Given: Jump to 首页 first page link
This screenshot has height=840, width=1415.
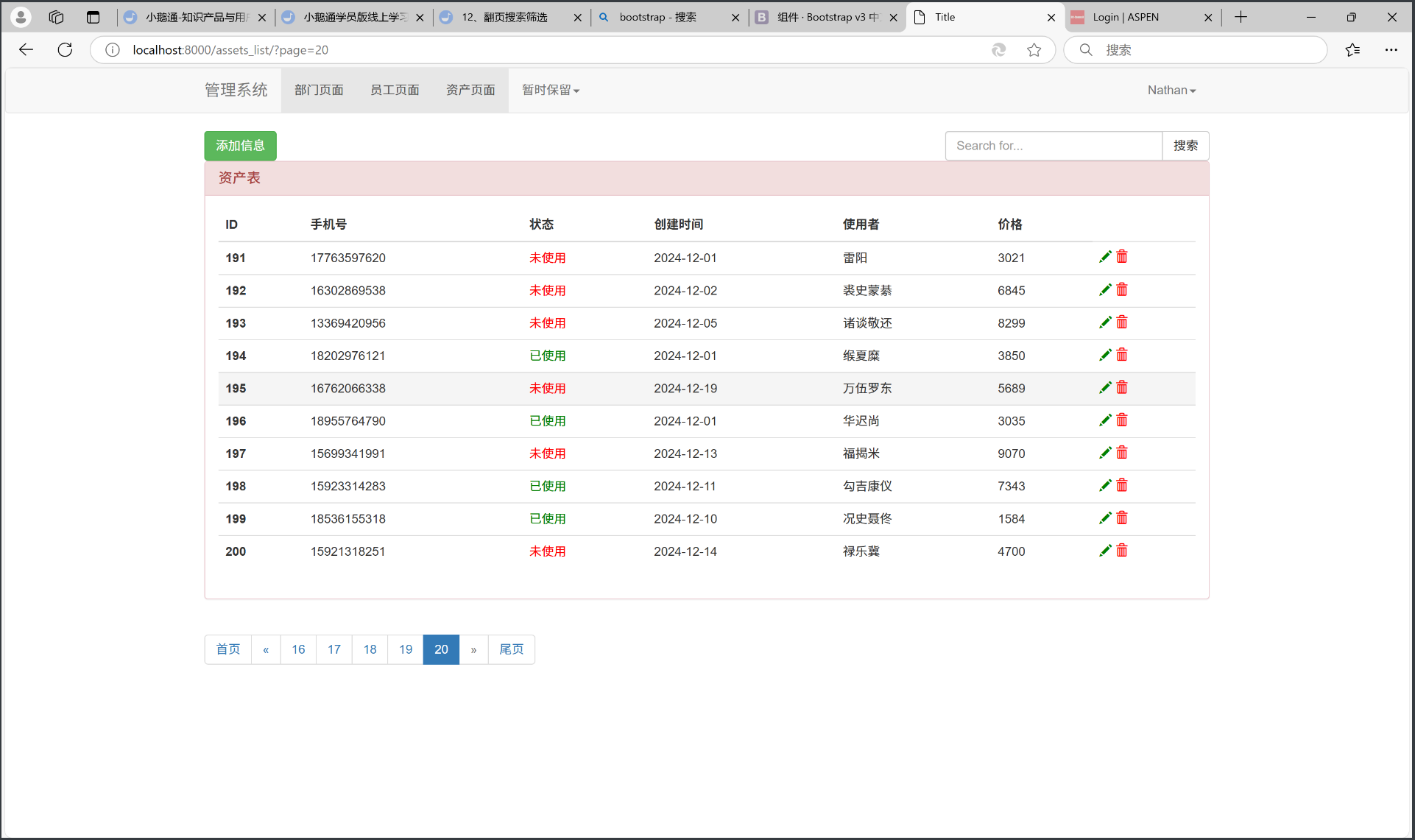Looking at the screenshot, I should [228, 649].
